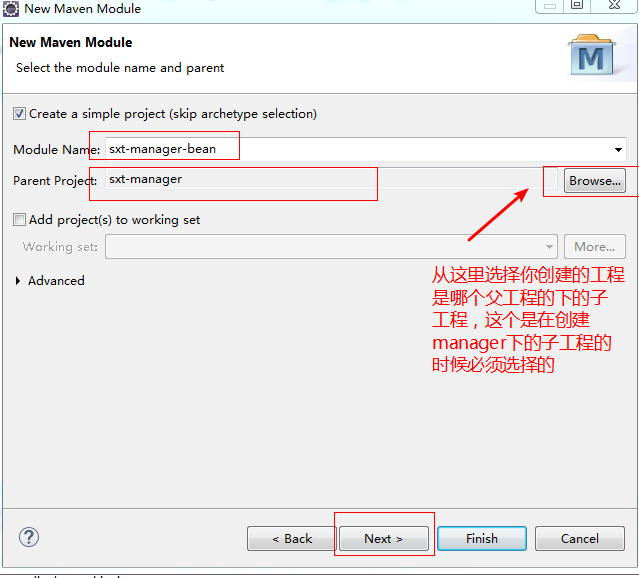Click the Parent Project field sxt-manager
The height and width of the screenshot is (578, 639).
click(331, 179)
